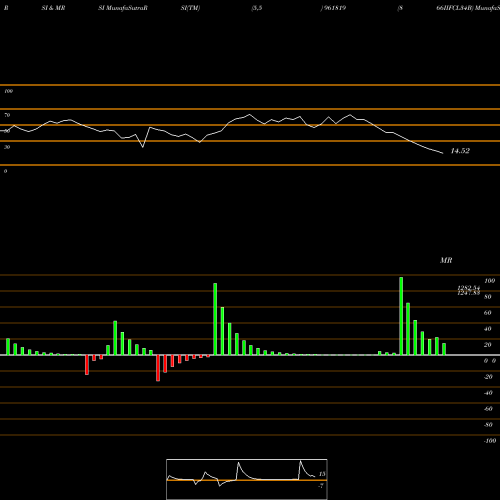Screen dimensions: 500x500
Task: Click the RSI 30 level axis label
Action: 7,147
